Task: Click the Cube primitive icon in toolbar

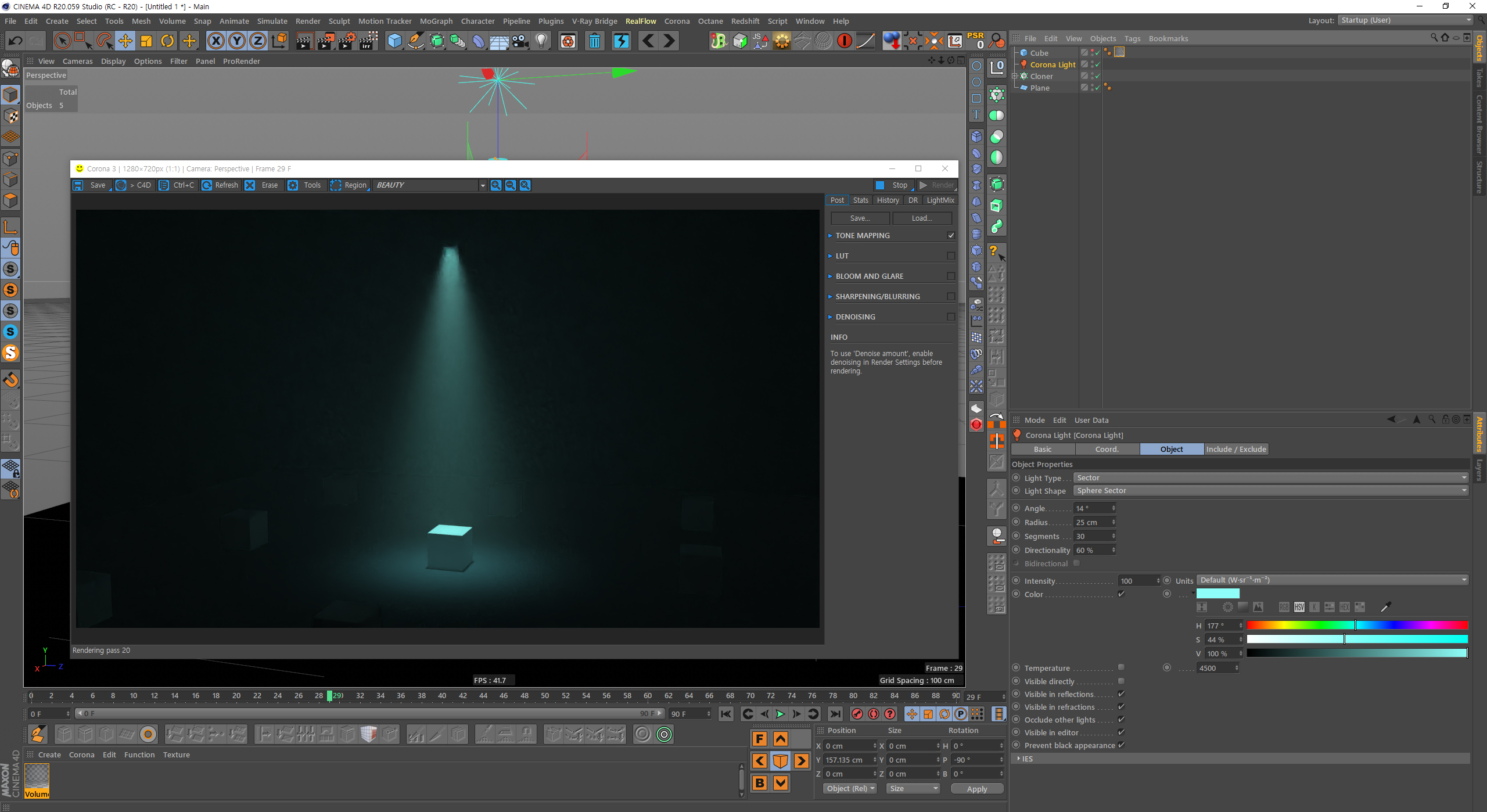Action: (x=394, y=41)
